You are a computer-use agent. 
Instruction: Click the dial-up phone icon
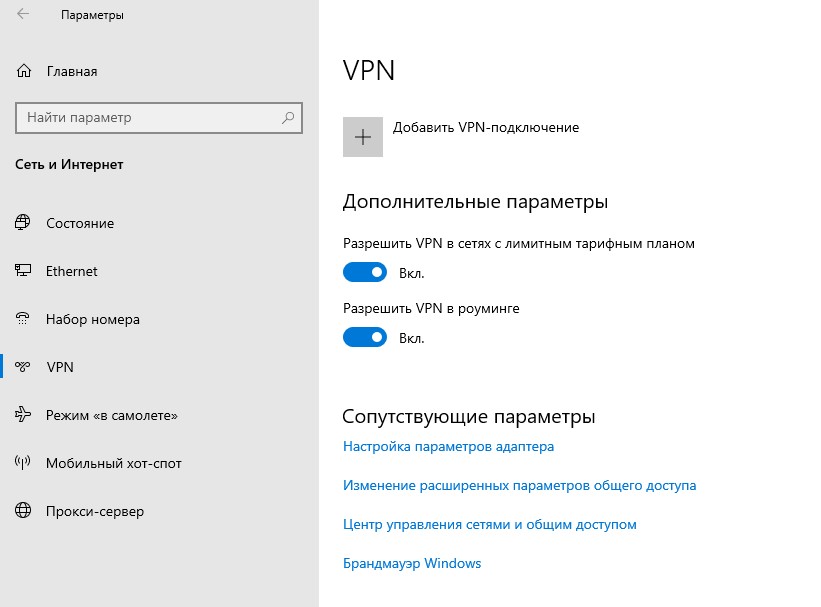tap(23, 318)
